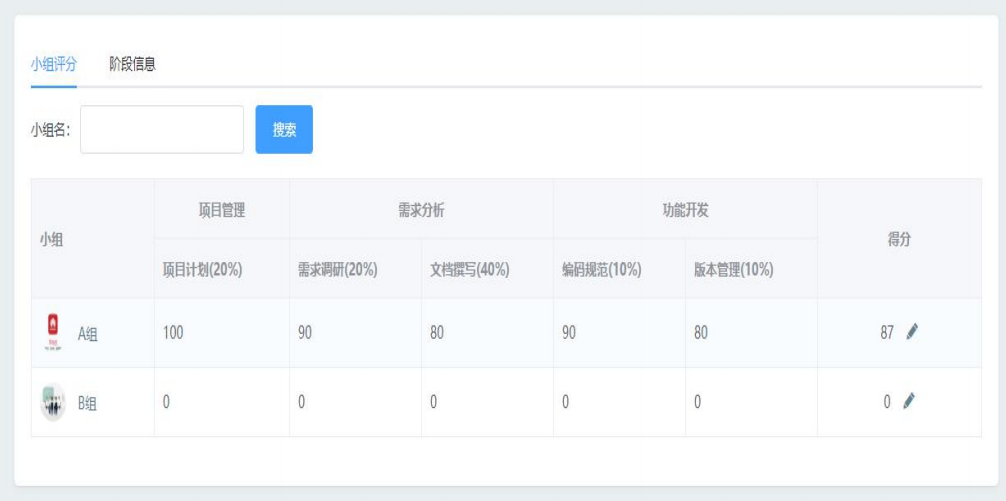The height and width of the screenshot is (501, 1006).
Task: Click A组's 版本管理 score 80
Action: click(701, 333)
